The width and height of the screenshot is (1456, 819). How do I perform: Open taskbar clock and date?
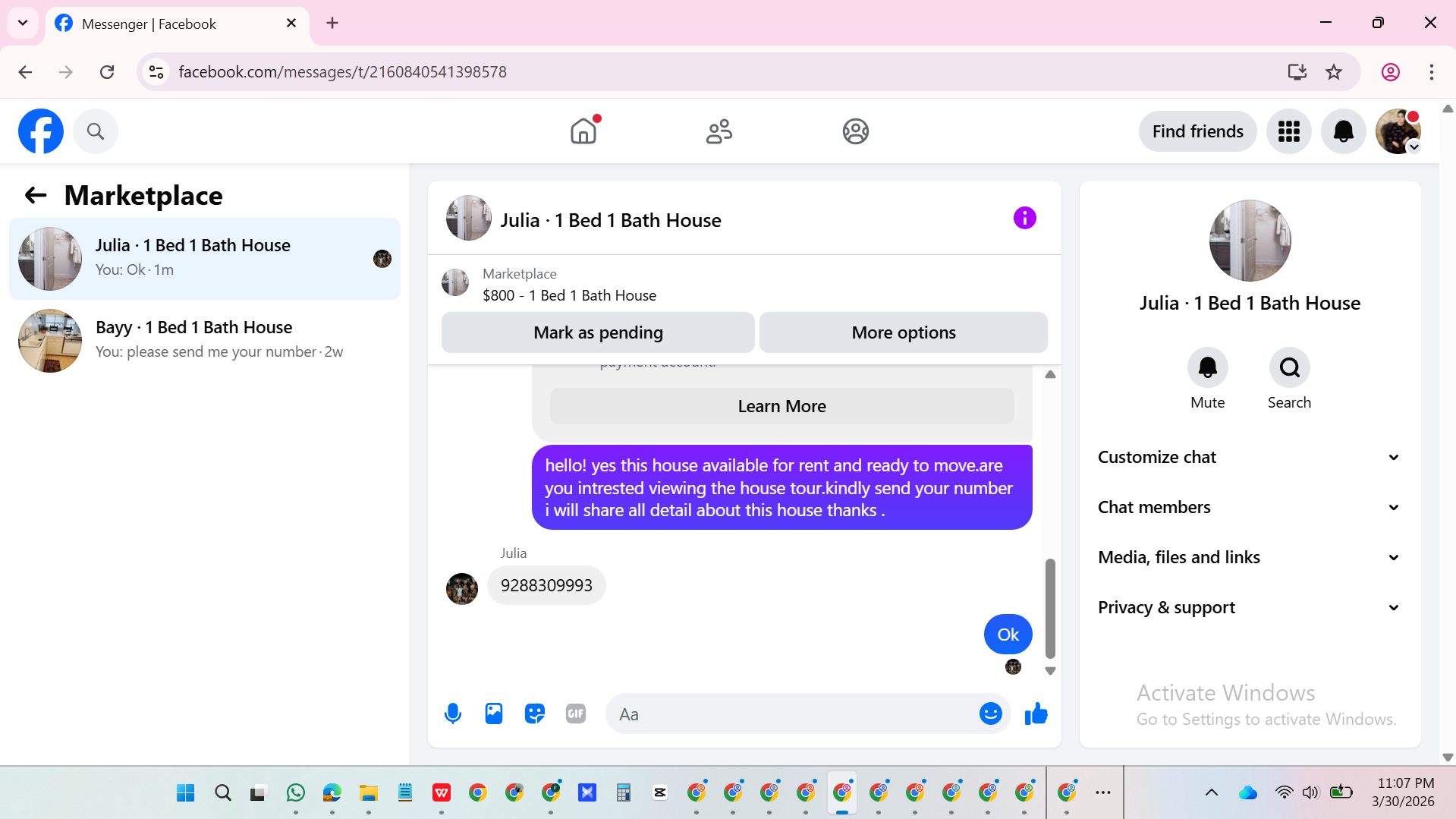(1404, 792)
